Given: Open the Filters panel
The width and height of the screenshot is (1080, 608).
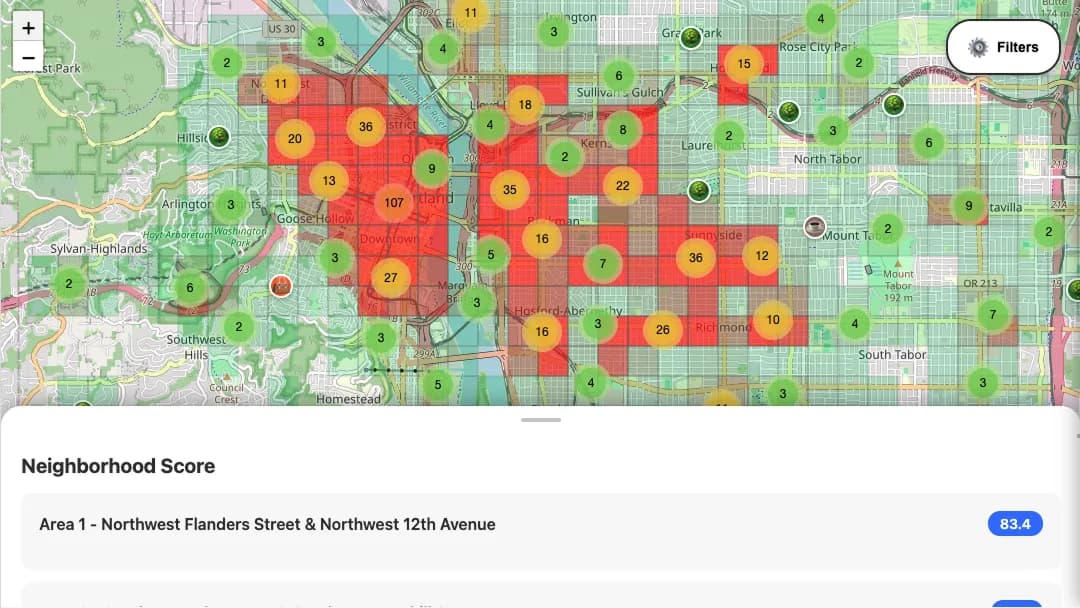Looking at the screenshot, I should pos(1003,46).
